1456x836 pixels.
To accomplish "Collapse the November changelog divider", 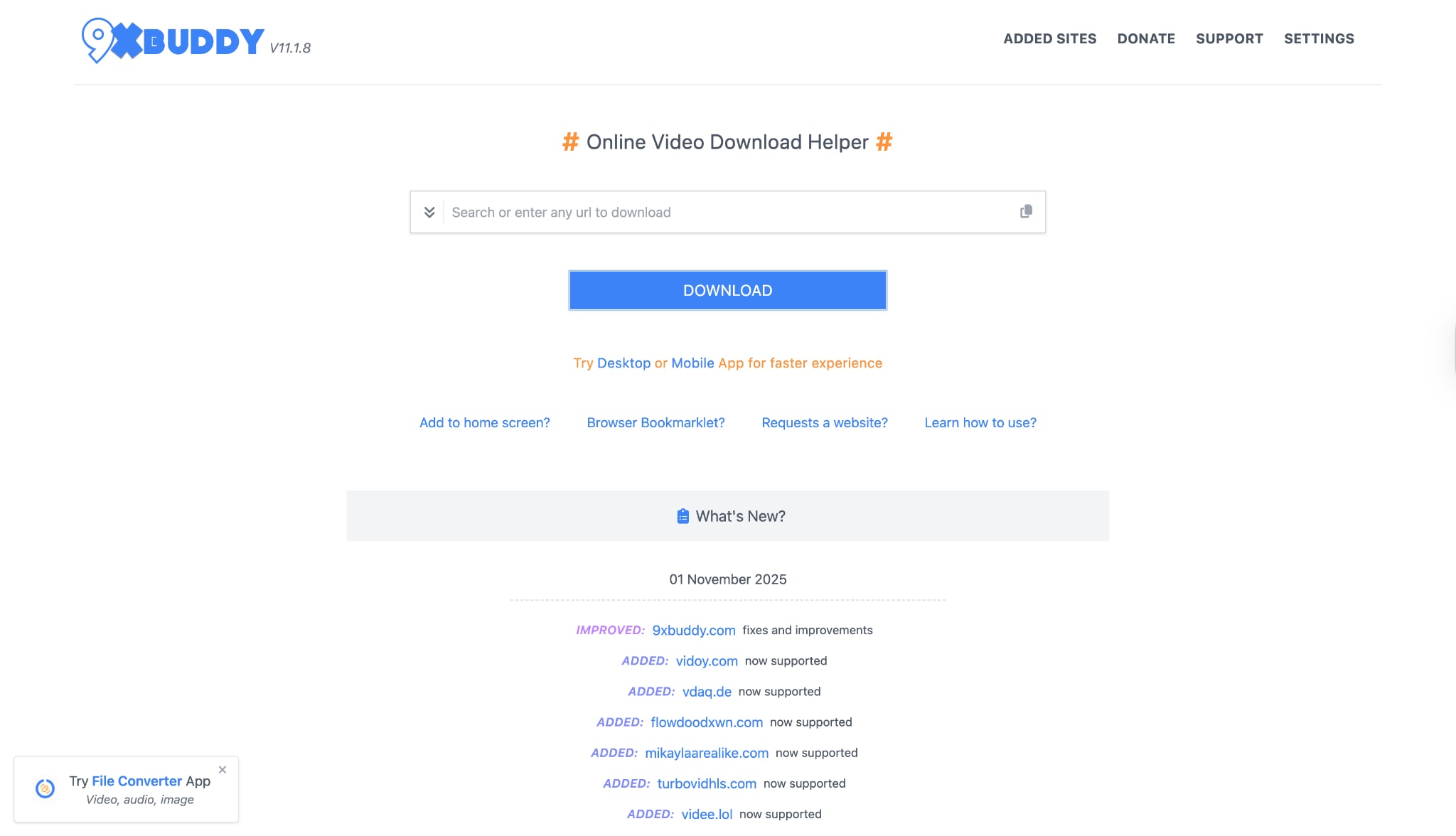I will (x=727, y=599).
